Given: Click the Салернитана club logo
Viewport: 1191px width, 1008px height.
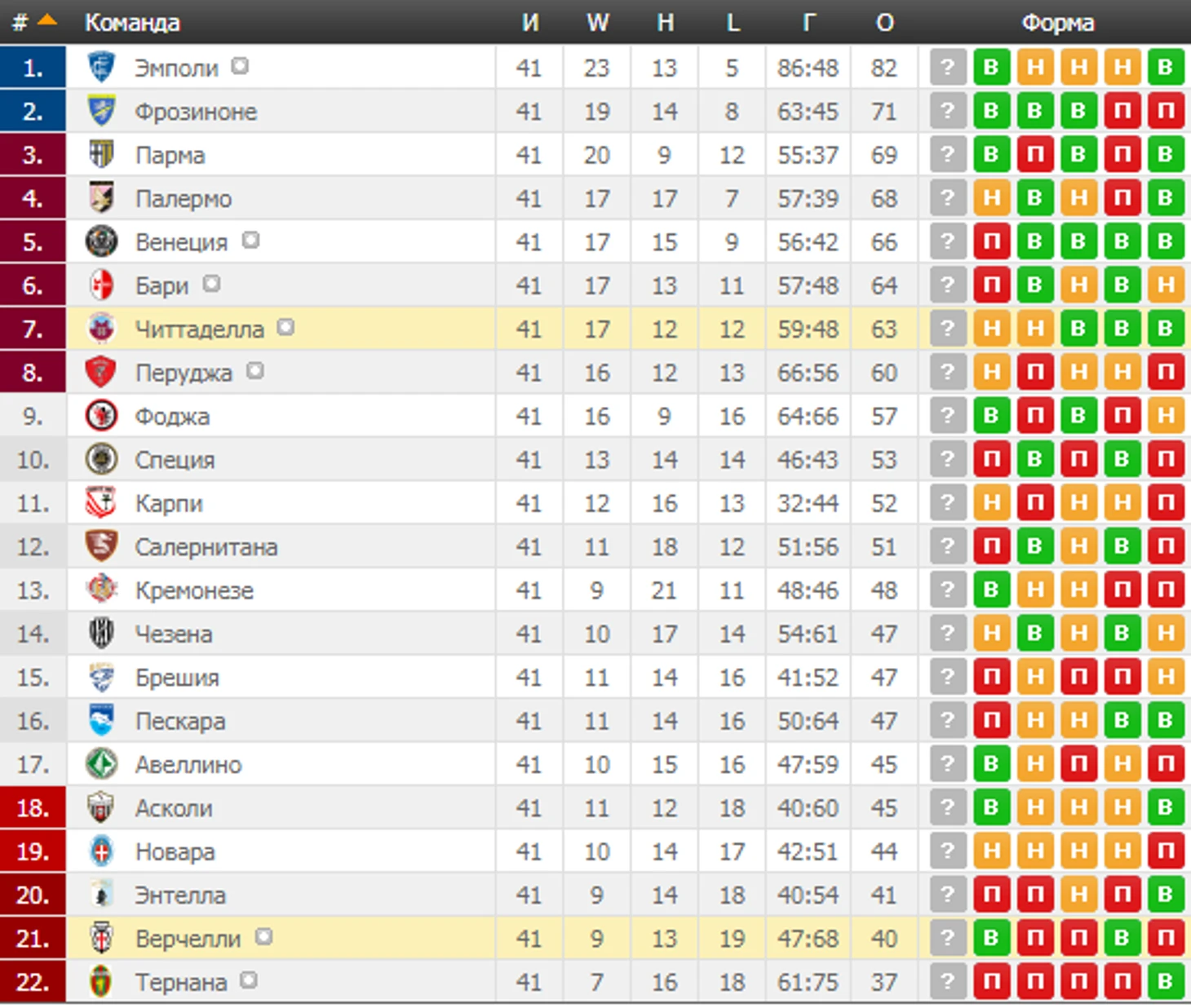Looking at the screenshot, I should point(101,546).
